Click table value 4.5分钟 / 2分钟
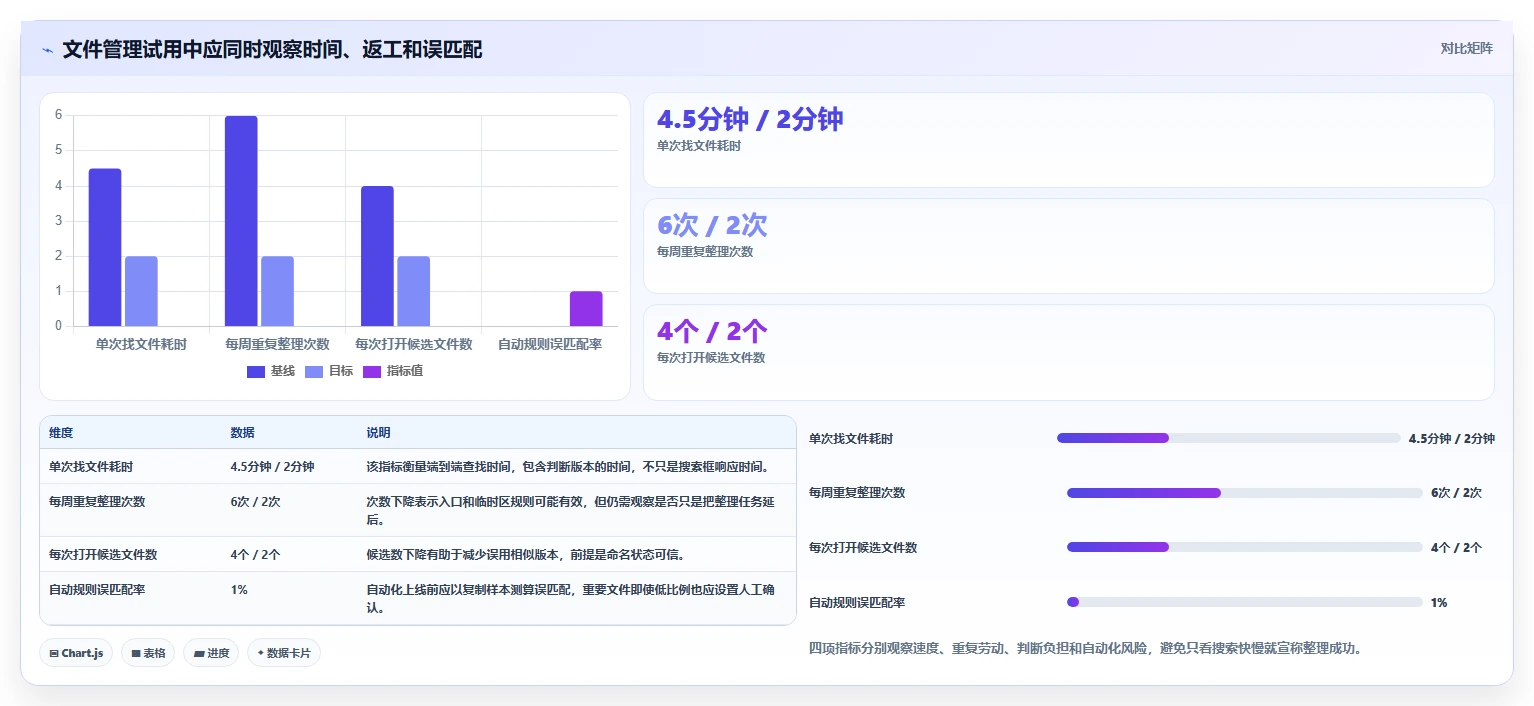The image size is (1534, 706). (x=272, y=467)
